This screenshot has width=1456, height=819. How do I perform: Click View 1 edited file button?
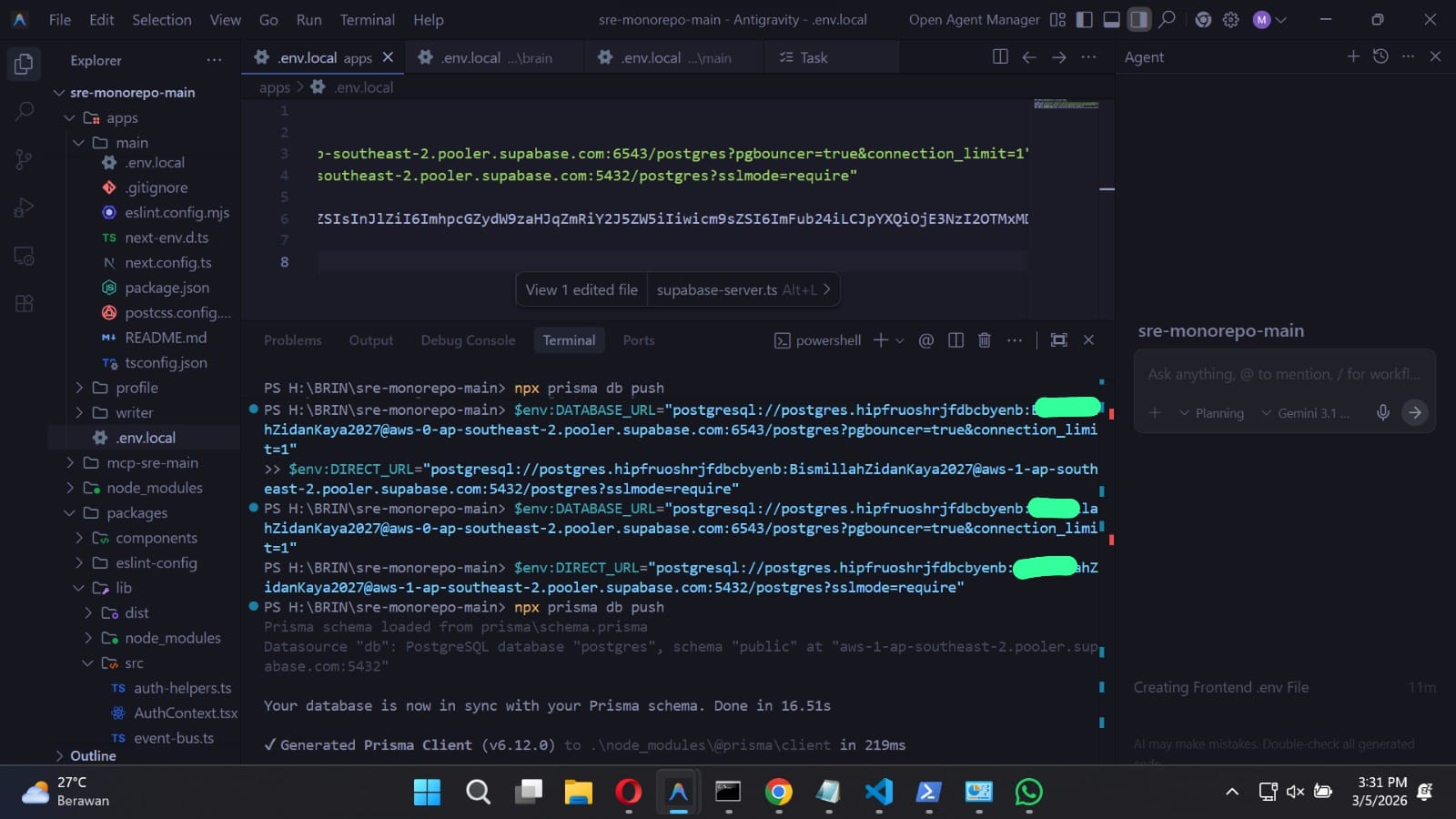pos(581,289)
